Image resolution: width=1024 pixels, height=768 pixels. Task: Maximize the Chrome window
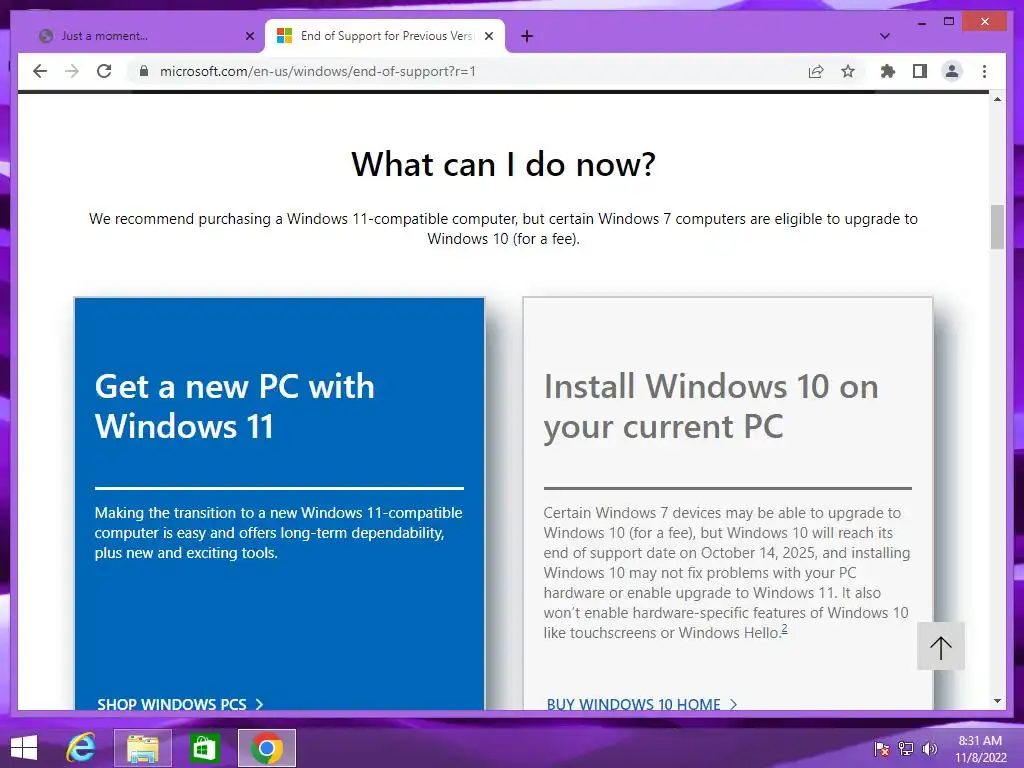[949, 22]
